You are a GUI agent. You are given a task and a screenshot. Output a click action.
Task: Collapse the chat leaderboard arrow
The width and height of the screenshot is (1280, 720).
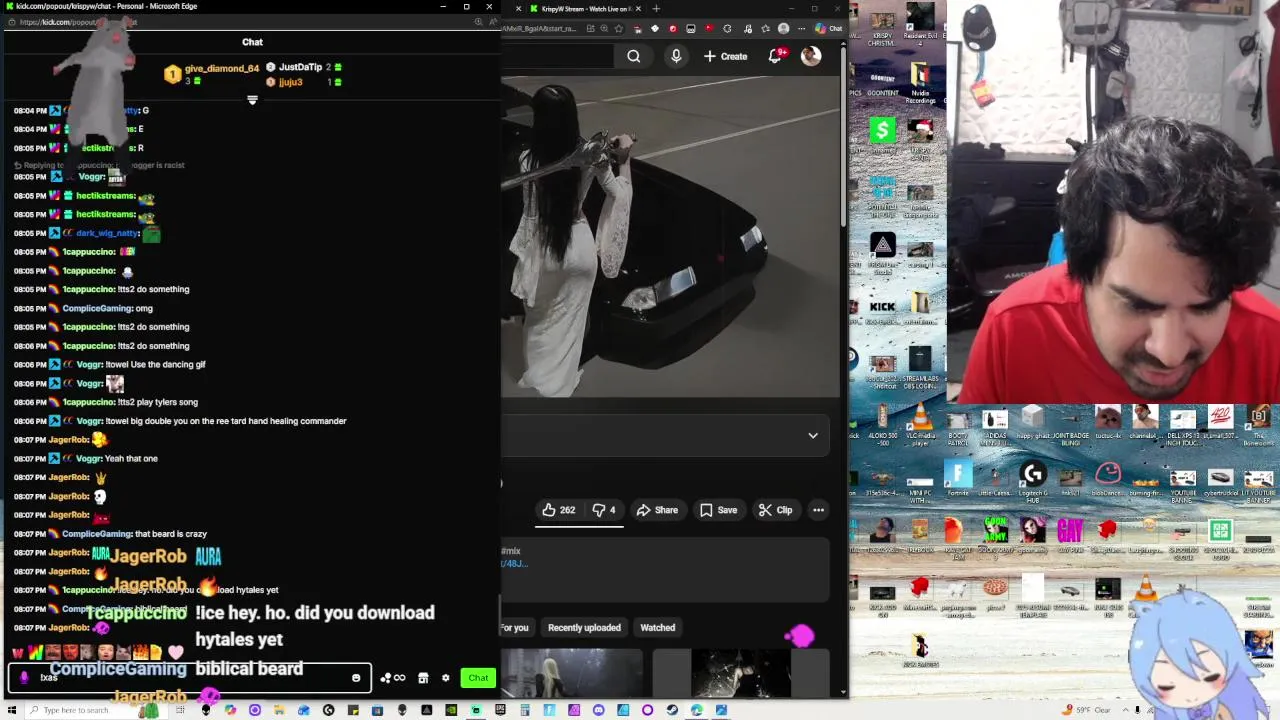[252, 100]
